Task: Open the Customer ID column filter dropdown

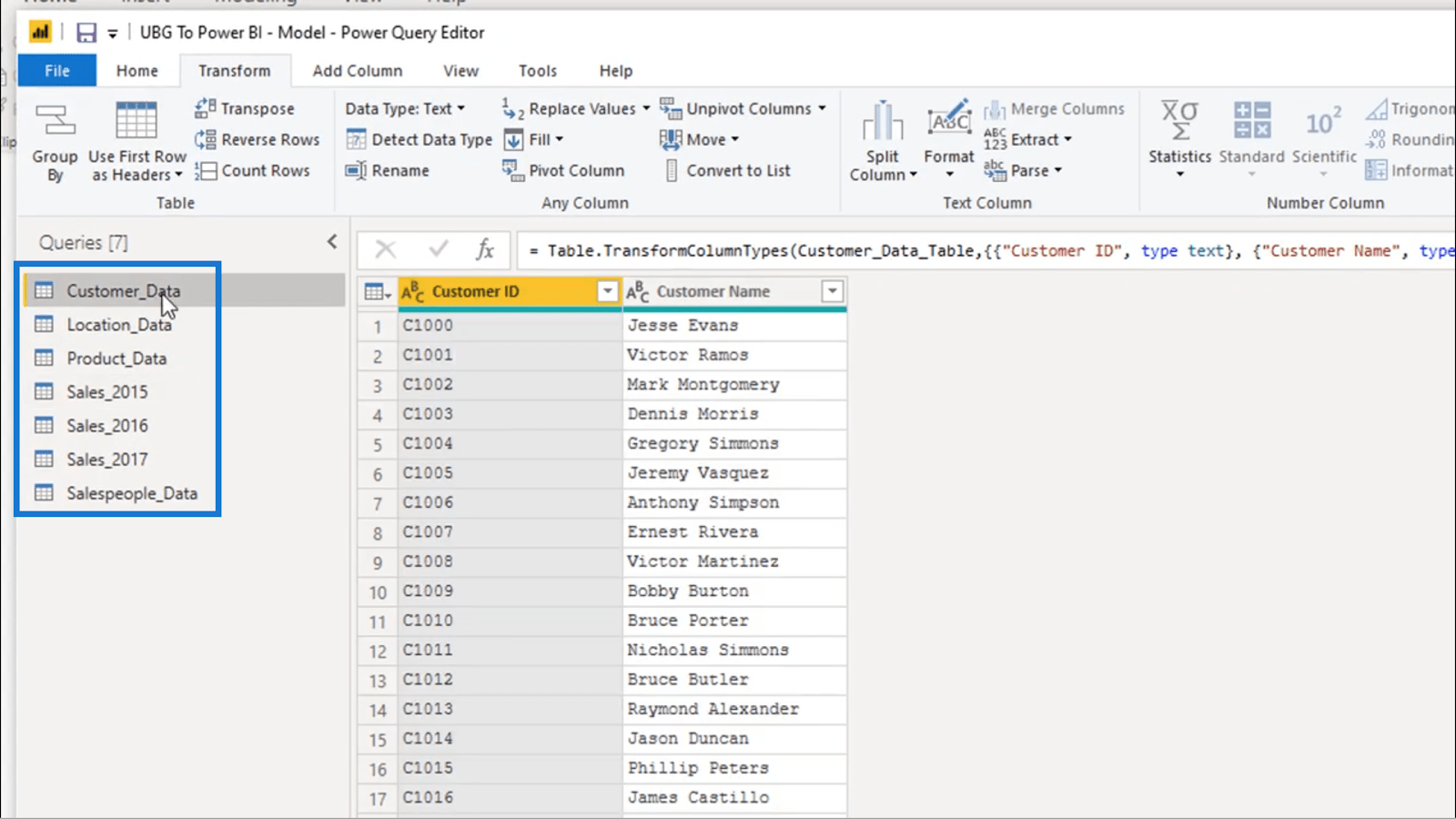Action: pos(607,291)
